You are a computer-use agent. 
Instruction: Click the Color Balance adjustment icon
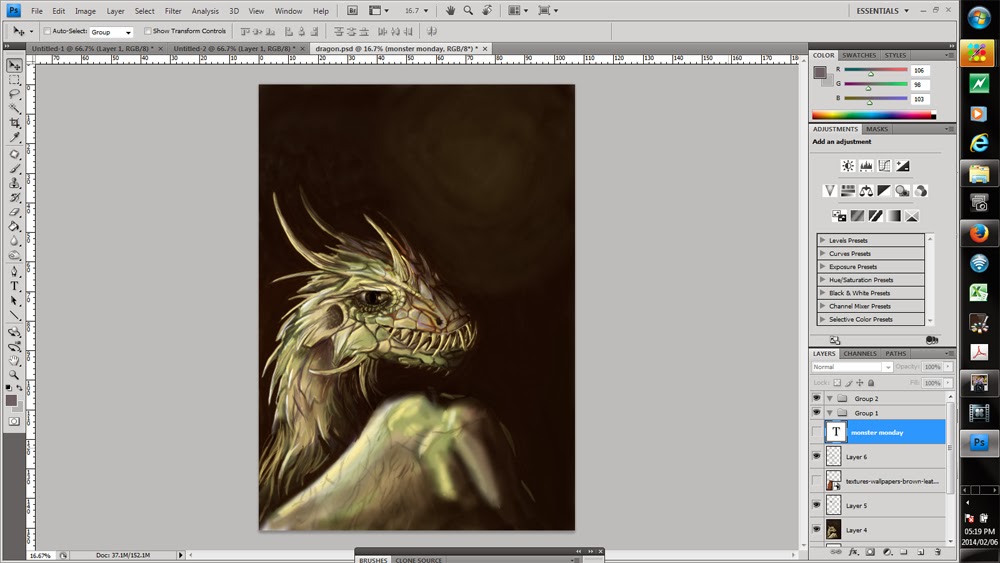(866, 191)
